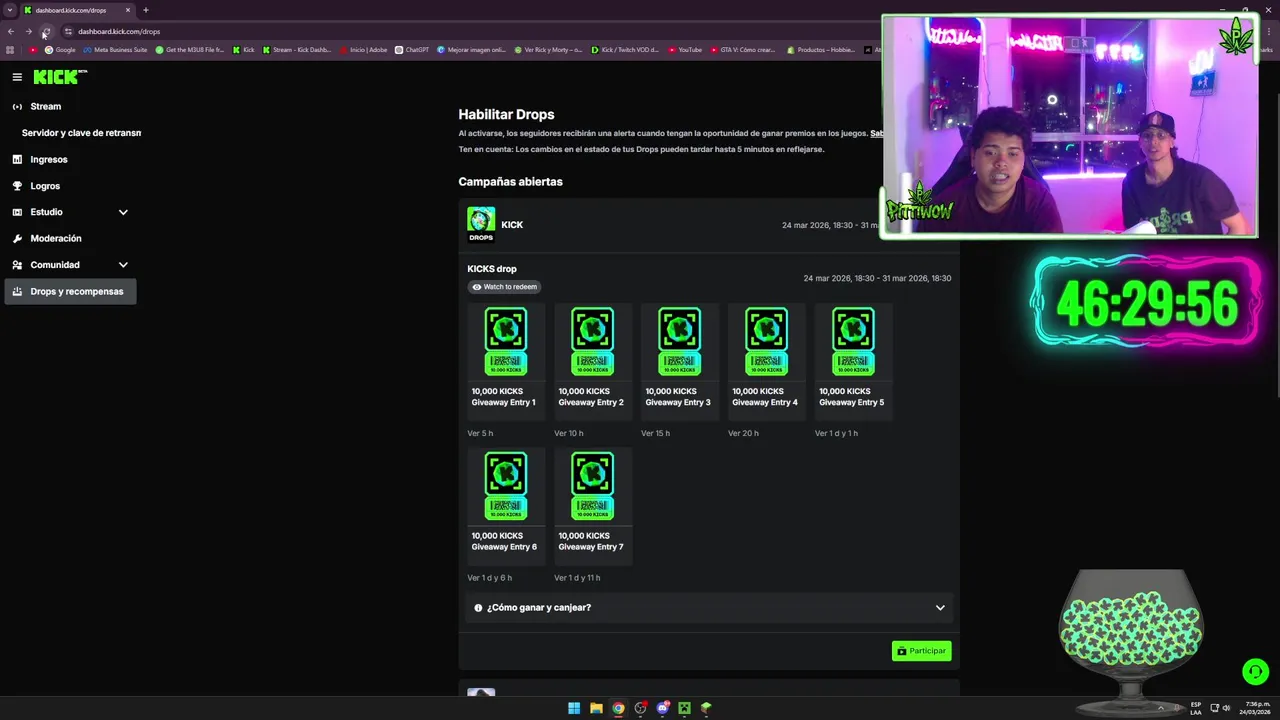Screen dimensions: 1280x720
Task: Open the green support chat bubble
Action: [1255, 671]
